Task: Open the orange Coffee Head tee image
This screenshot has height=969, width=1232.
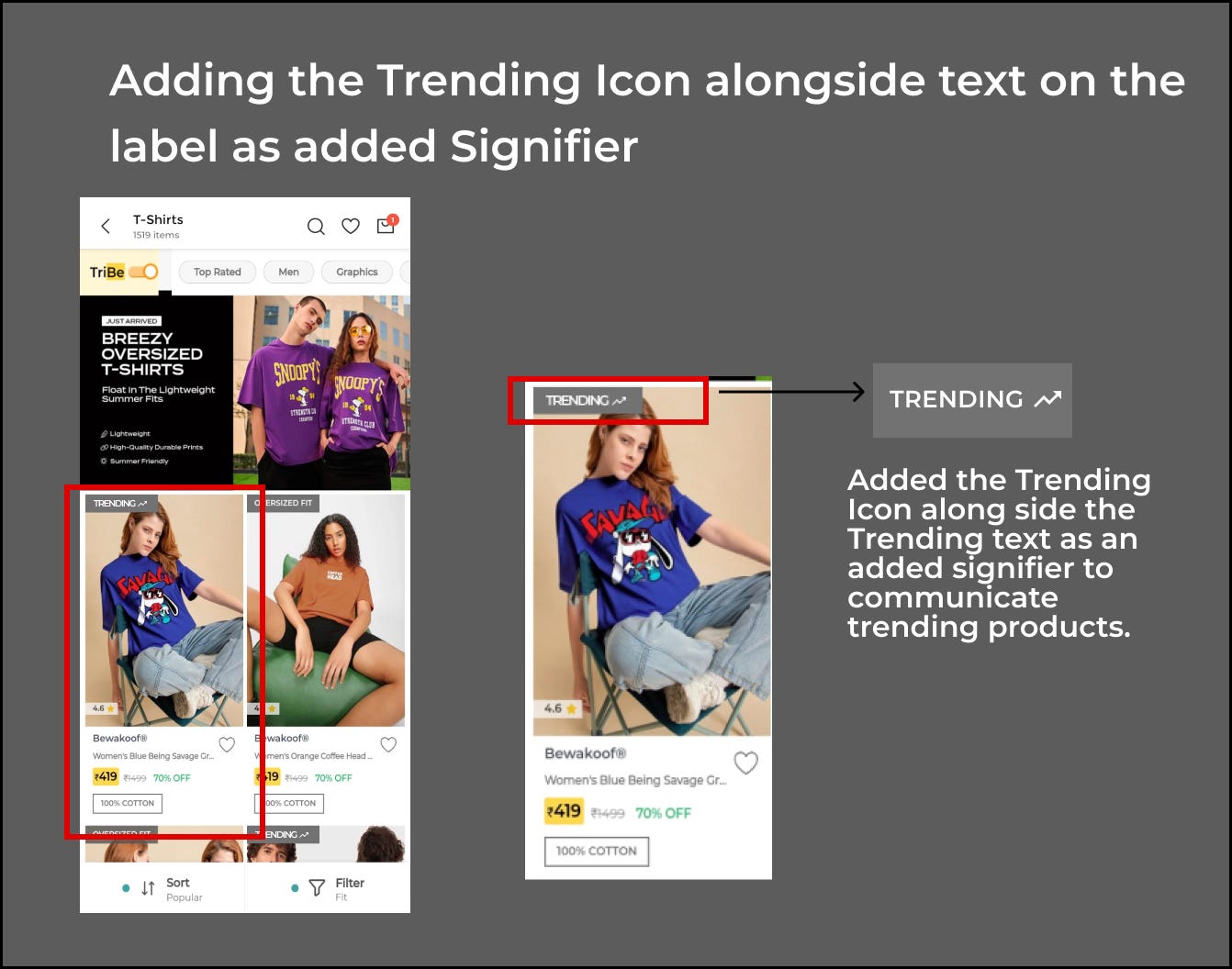Action: click(326, 610)
